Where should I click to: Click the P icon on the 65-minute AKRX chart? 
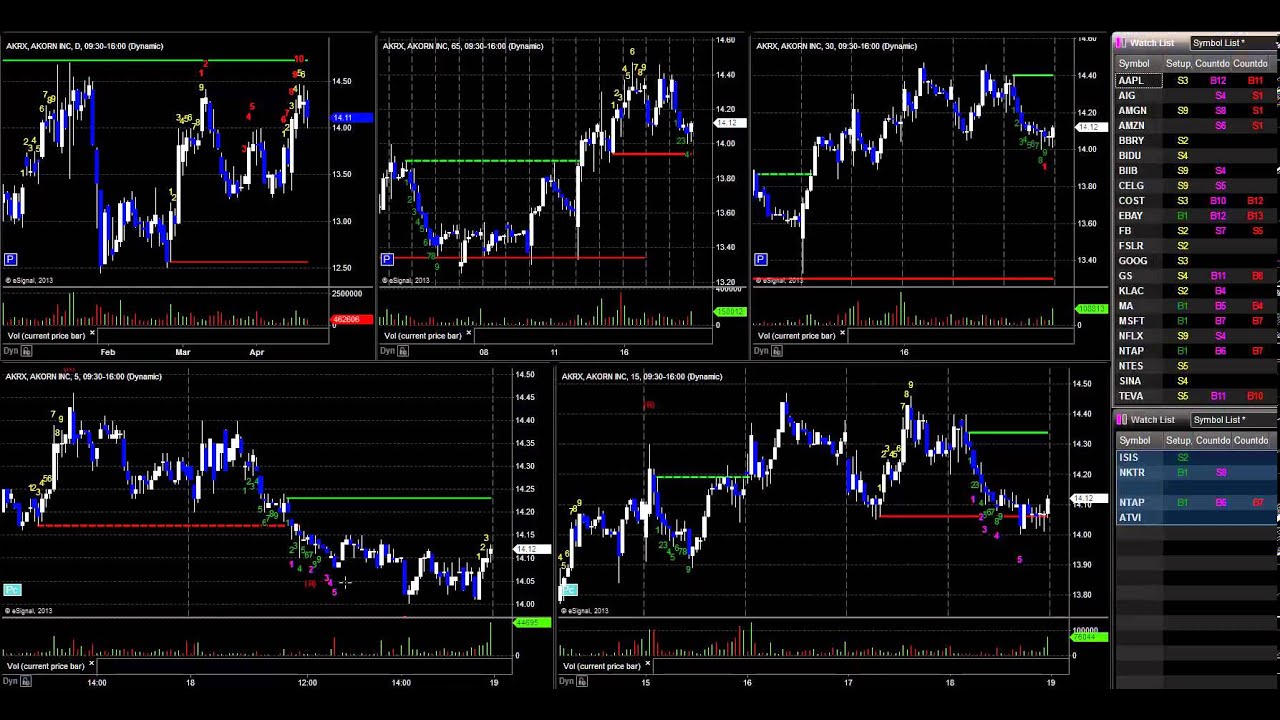pyautogui.click(x=387, y=260)
